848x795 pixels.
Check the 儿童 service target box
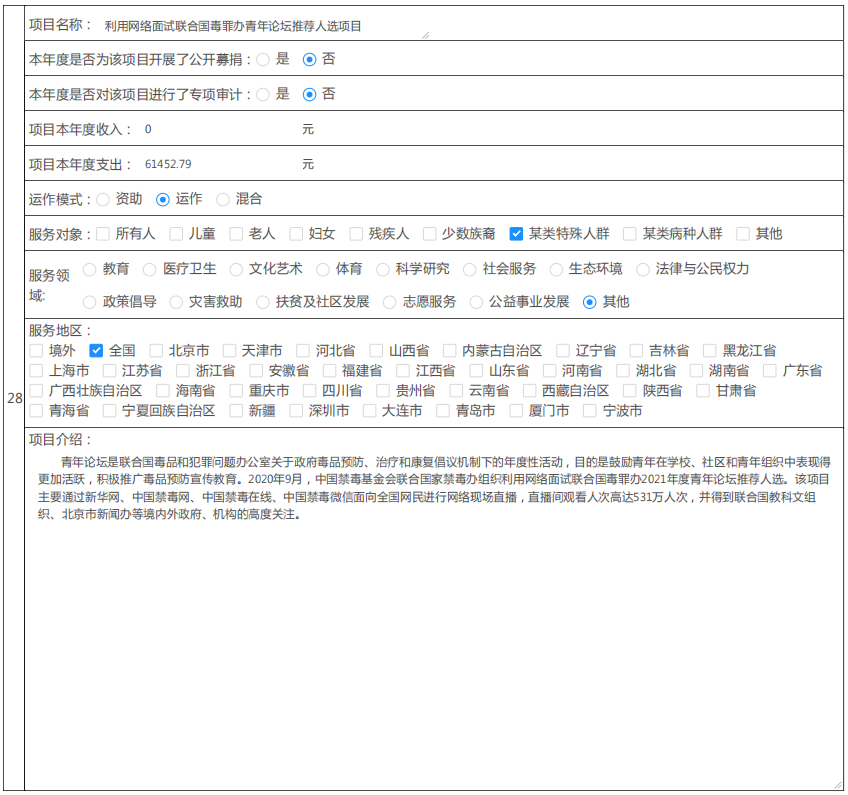click(176, 234)
